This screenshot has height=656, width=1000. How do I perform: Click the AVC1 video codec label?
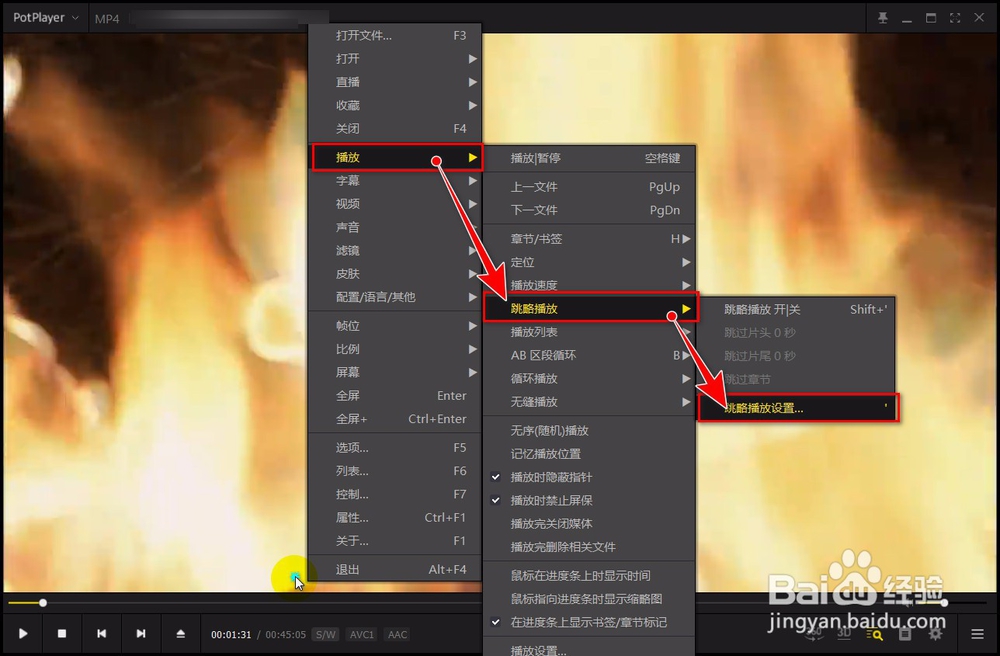pos(362,634)
